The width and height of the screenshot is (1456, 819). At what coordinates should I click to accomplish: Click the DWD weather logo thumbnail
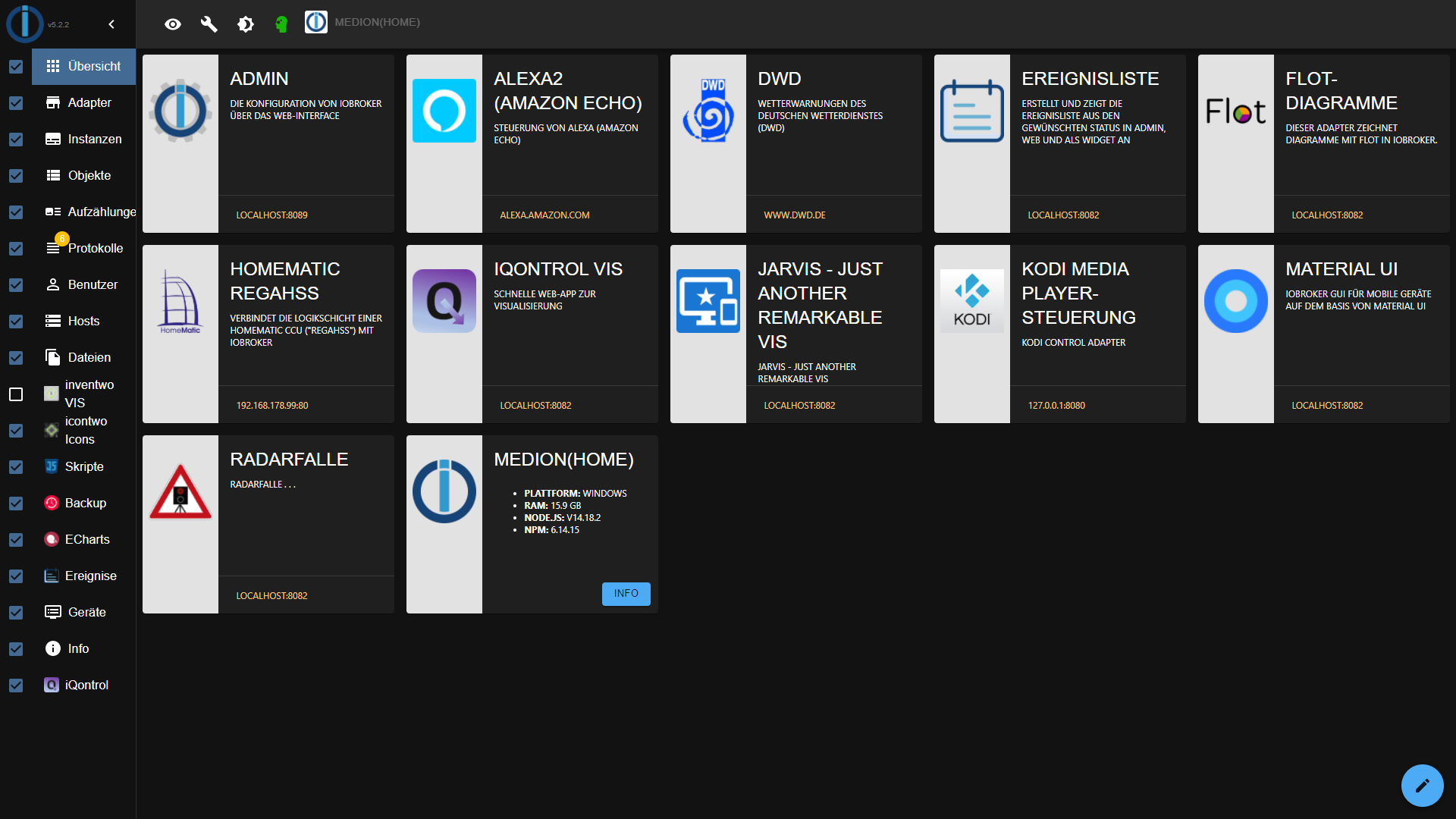tap(708, 111)
